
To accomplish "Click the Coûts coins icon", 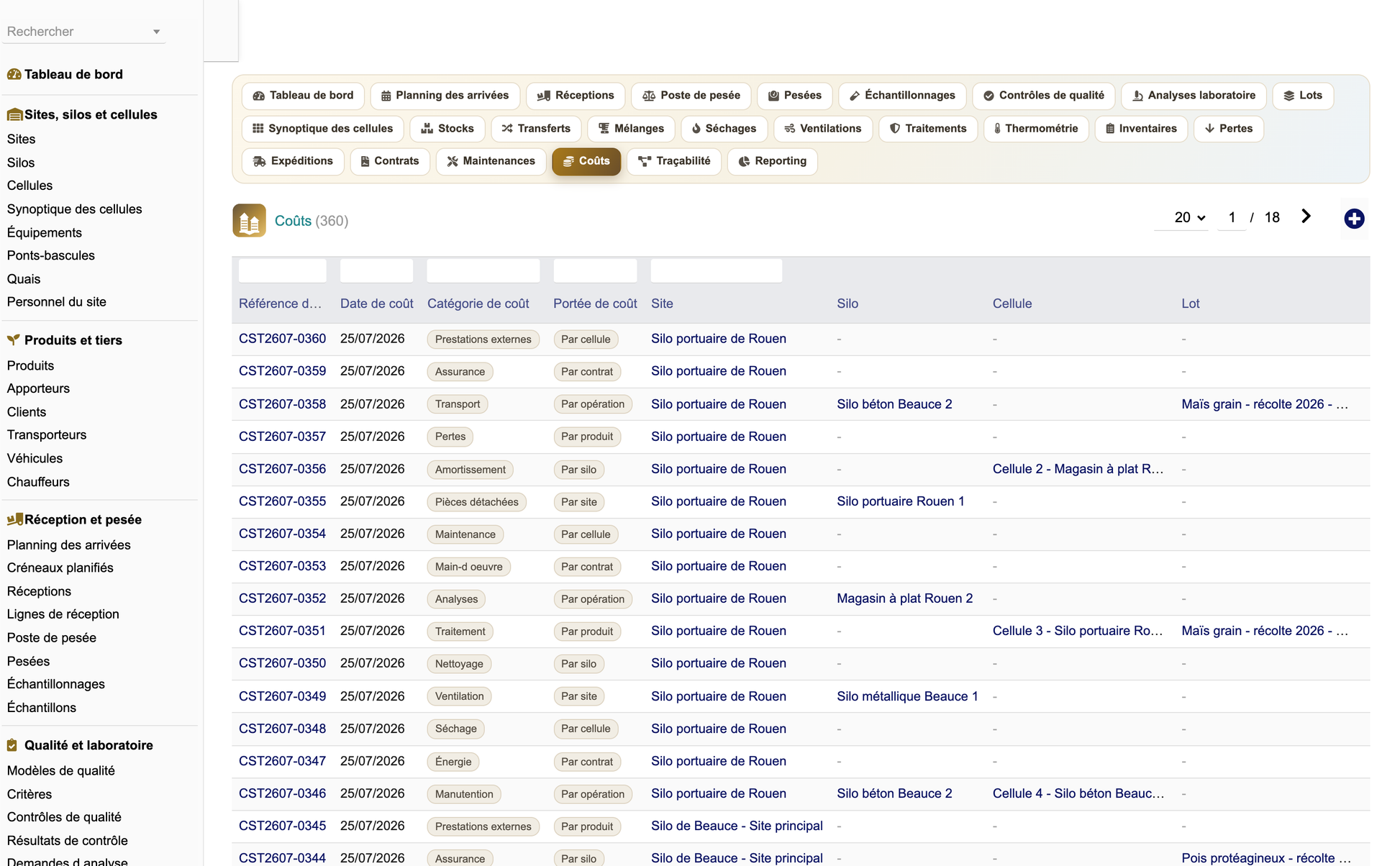I will coord(568,161).
